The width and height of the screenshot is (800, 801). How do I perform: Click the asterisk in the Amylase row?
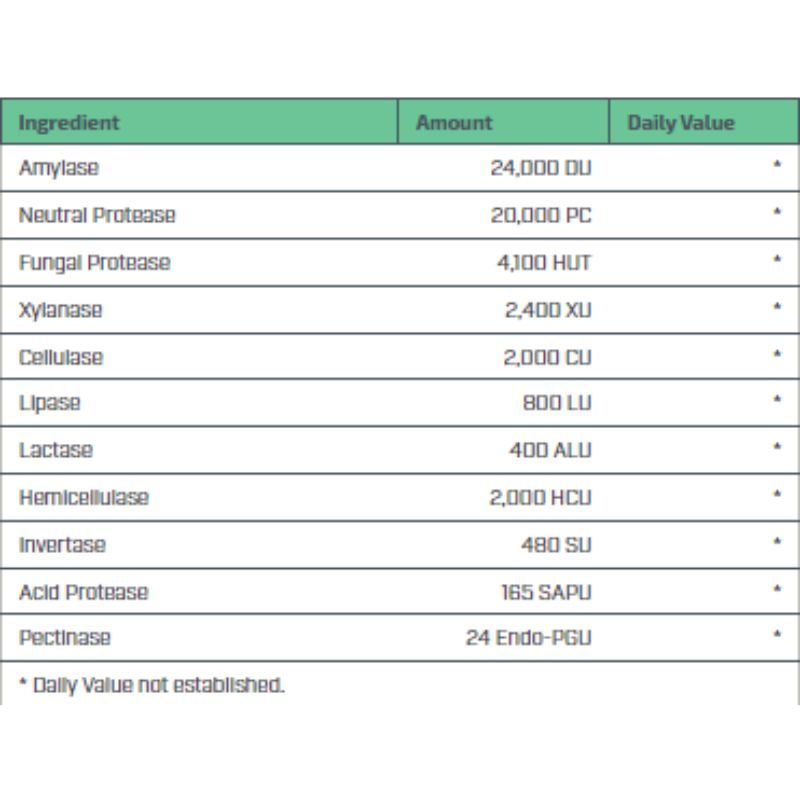point(777,164)
